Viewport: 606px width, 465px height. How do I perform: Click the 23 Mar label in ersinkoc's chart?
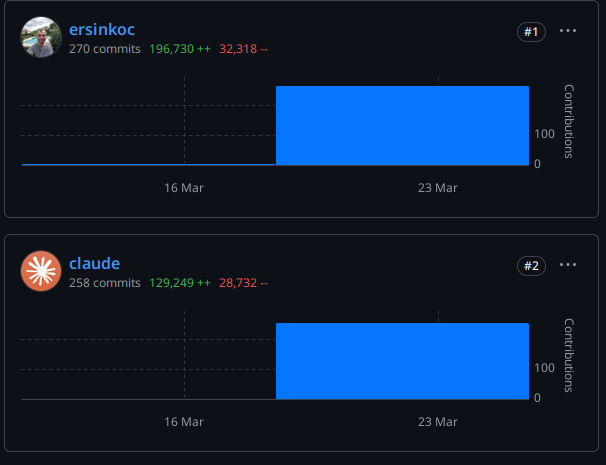pyautogui.click(x=438, y=188)
